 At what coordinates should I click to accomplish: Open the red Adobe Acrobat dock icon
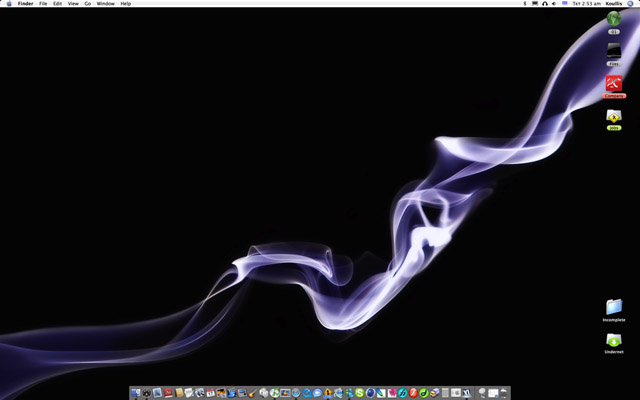[x=168, y=393]
